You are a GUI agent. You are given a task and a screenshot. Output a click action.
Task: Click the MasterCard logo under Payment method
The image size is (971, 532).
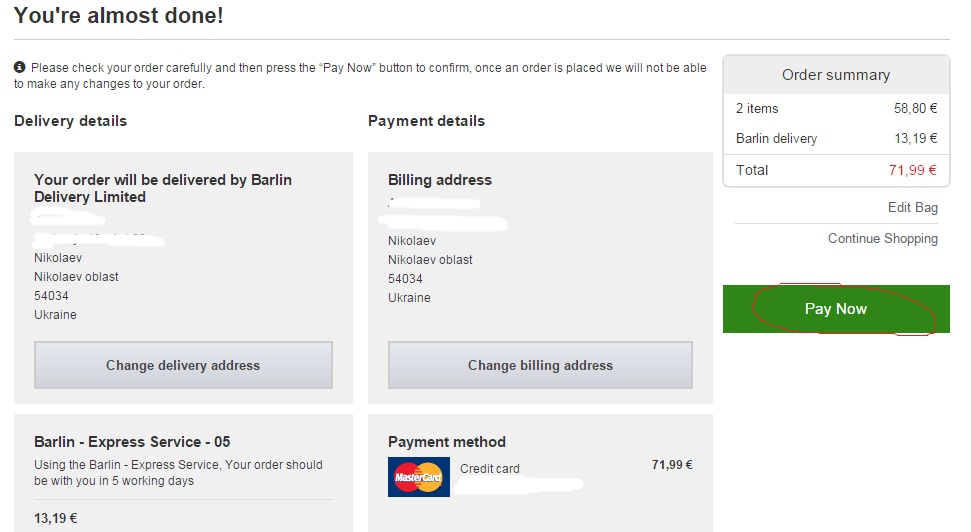418,478
